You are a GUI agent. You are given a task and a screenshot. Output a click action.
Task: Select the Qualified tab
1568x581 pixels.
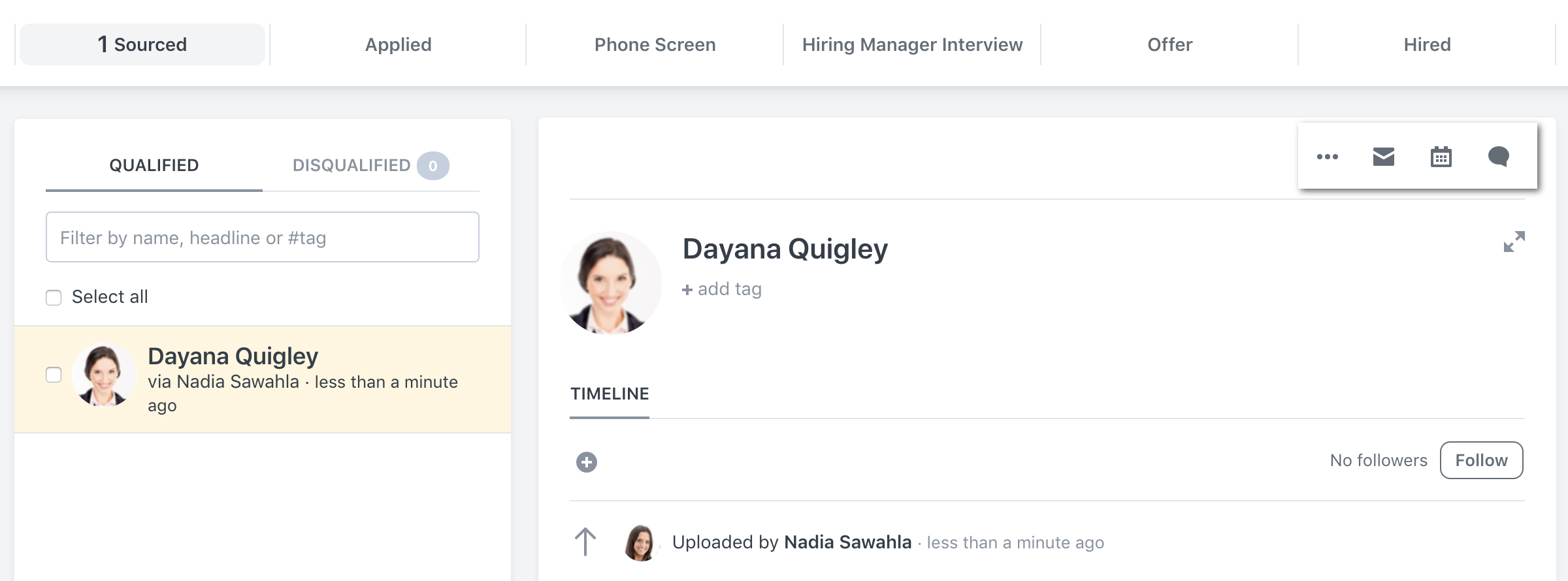(154, 165)
